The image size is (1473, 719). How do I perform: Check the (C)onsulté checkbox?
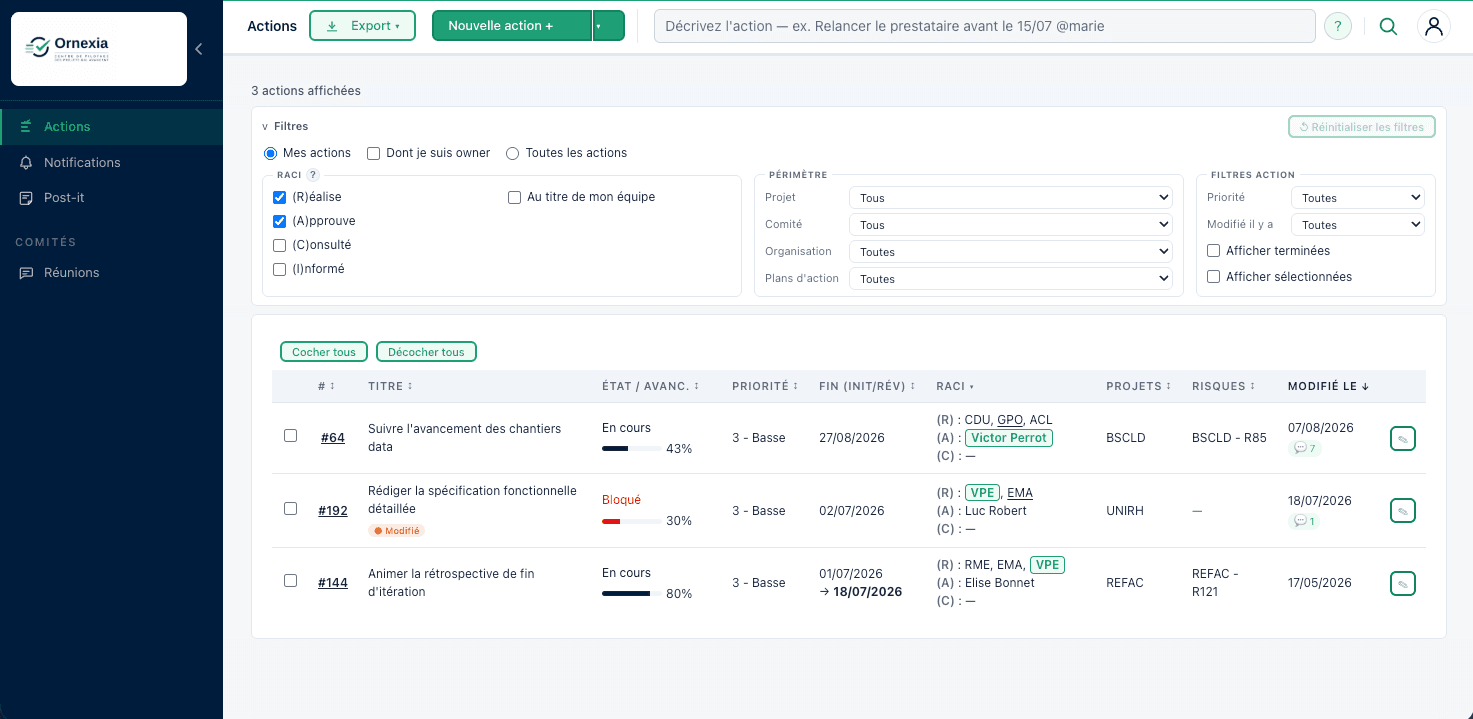(280, 246)
